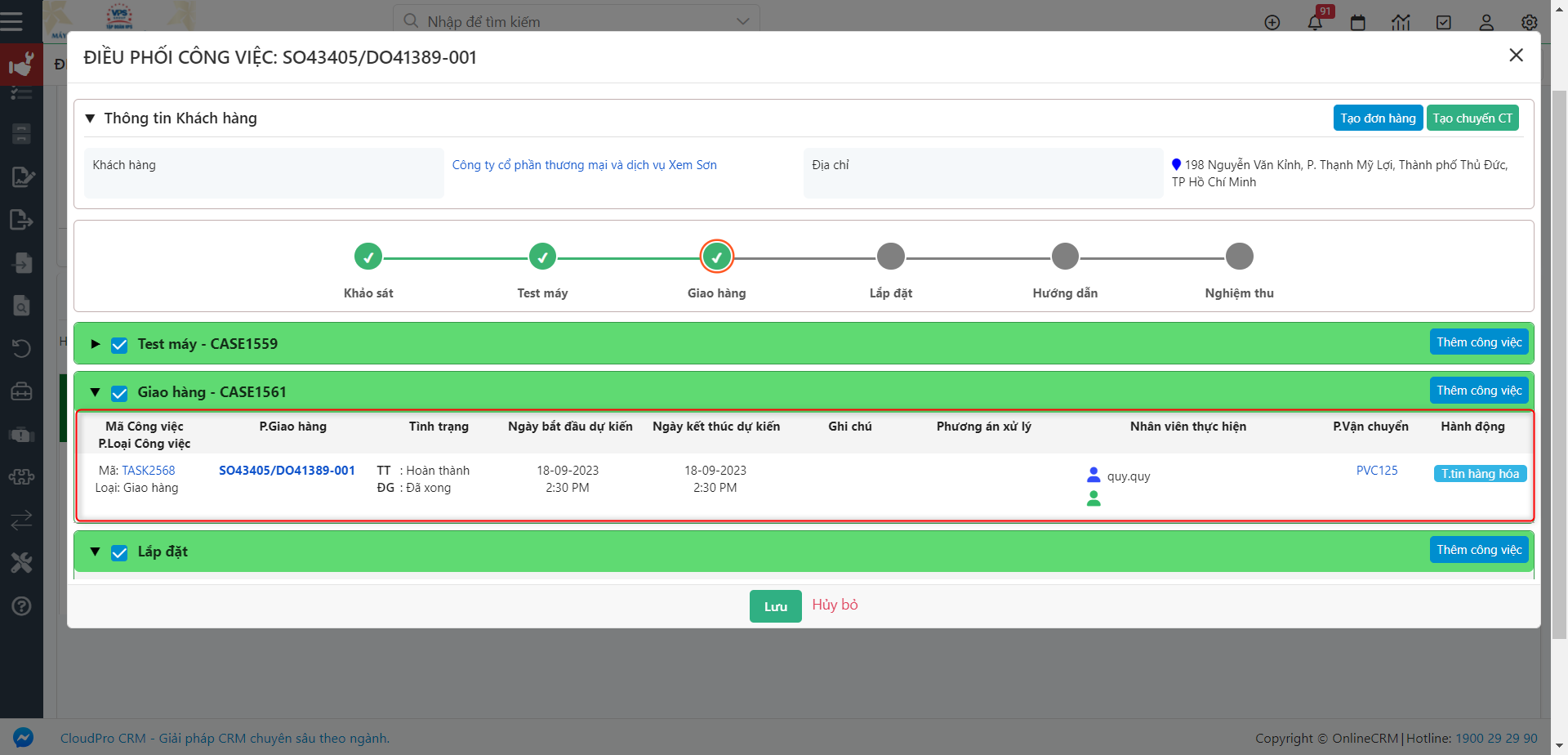Click the T.tin hàng hóa button
The image size is (1568, 755).
pyautogui.click(x=1480, y=474)
